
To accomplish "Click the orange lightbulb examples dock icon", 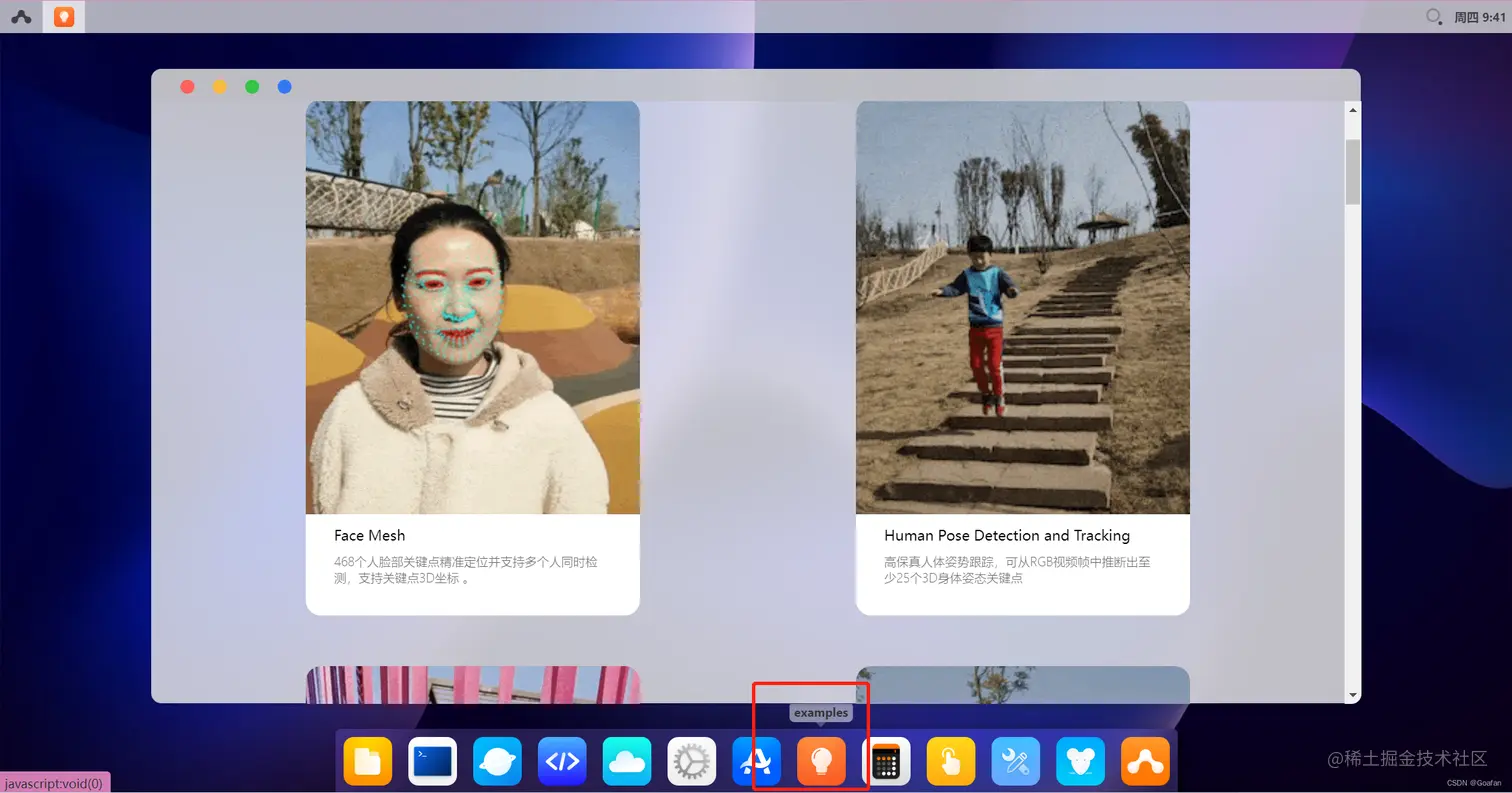I will (821, 762).
